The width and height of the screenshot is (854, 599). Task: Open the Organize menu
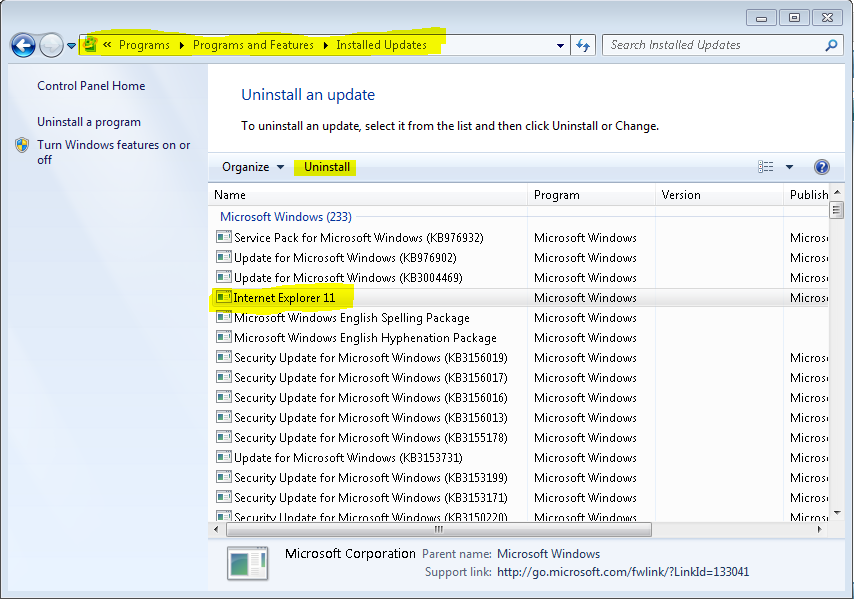pyautogui.click(x=253, y=167)
